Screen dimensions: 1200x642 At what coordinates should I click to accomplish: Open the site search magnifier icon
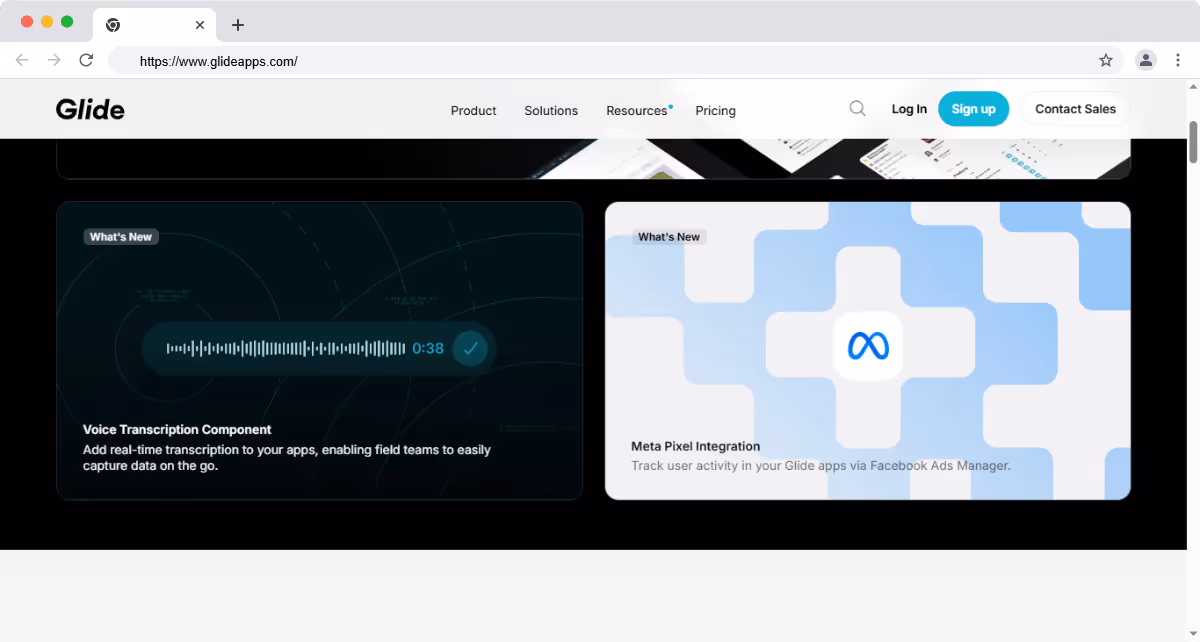[x=857, y=108]
